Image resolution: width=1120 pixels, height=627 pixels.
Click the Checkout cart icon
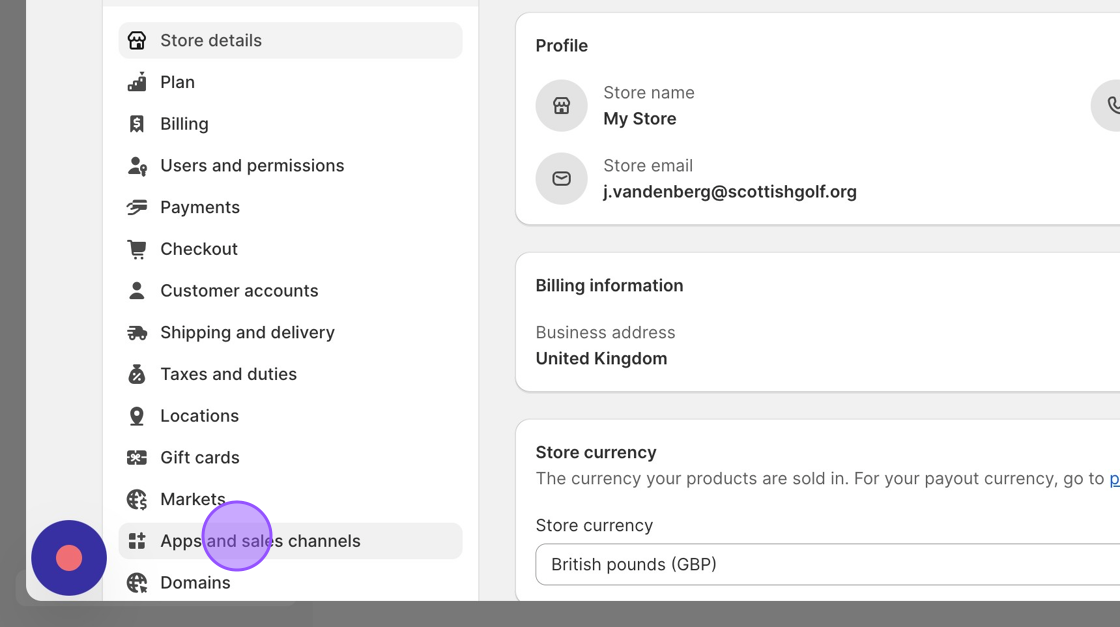[137, 249]
